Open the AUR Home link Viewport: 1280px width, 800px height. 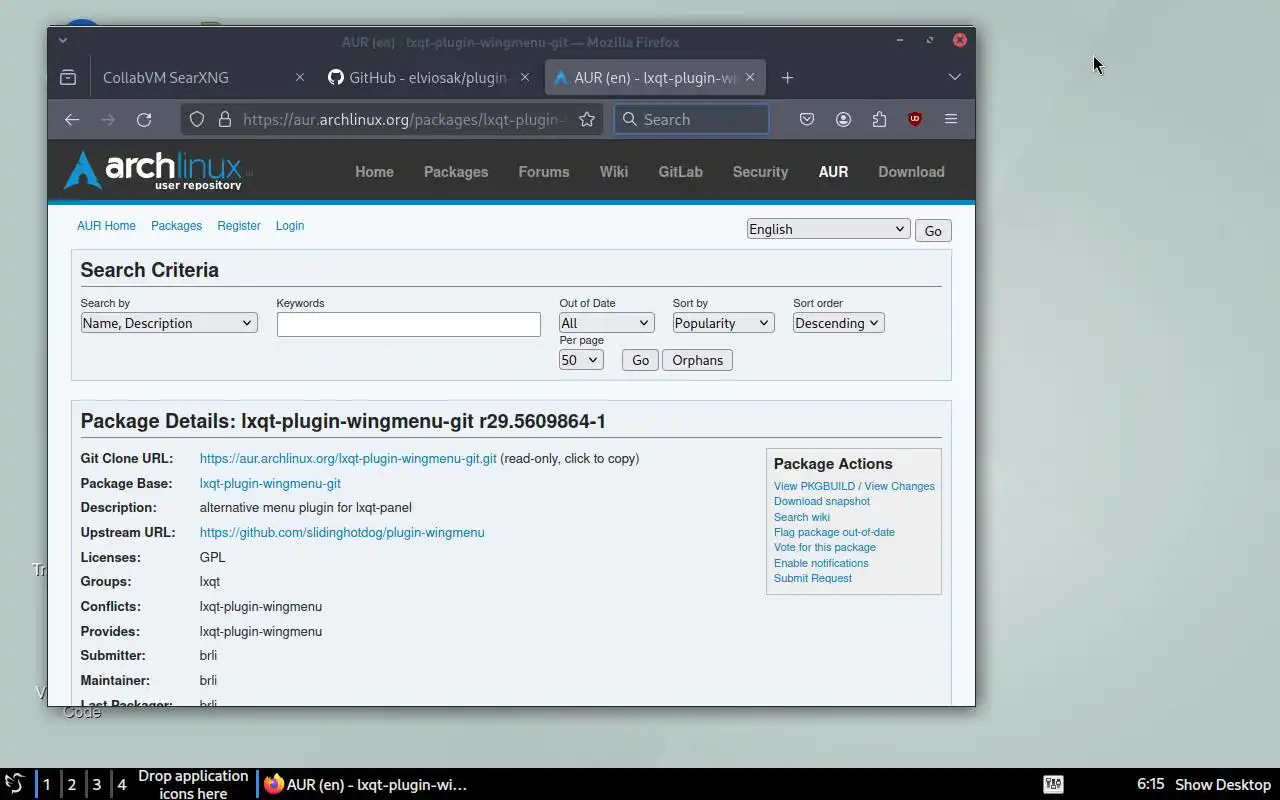(106, 226)
